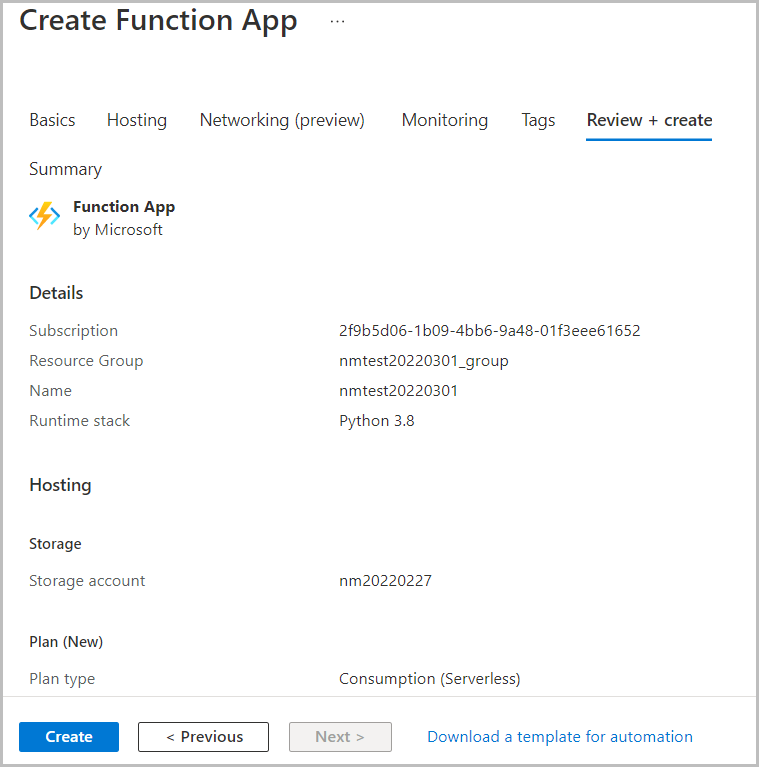Click the Consumption (Serverless) plan type value
The width and height of the screenshot is (759, 767).
pyautogui.click(x=429, y=679)
